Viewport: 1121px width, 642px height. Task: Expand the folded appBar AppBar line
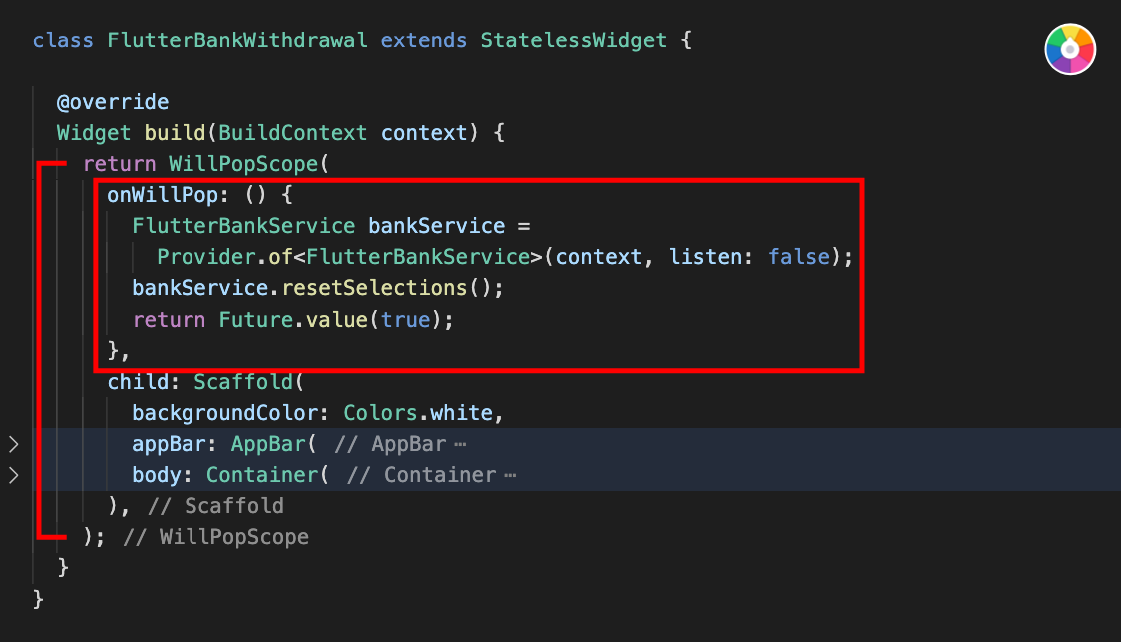click(14, 444)
